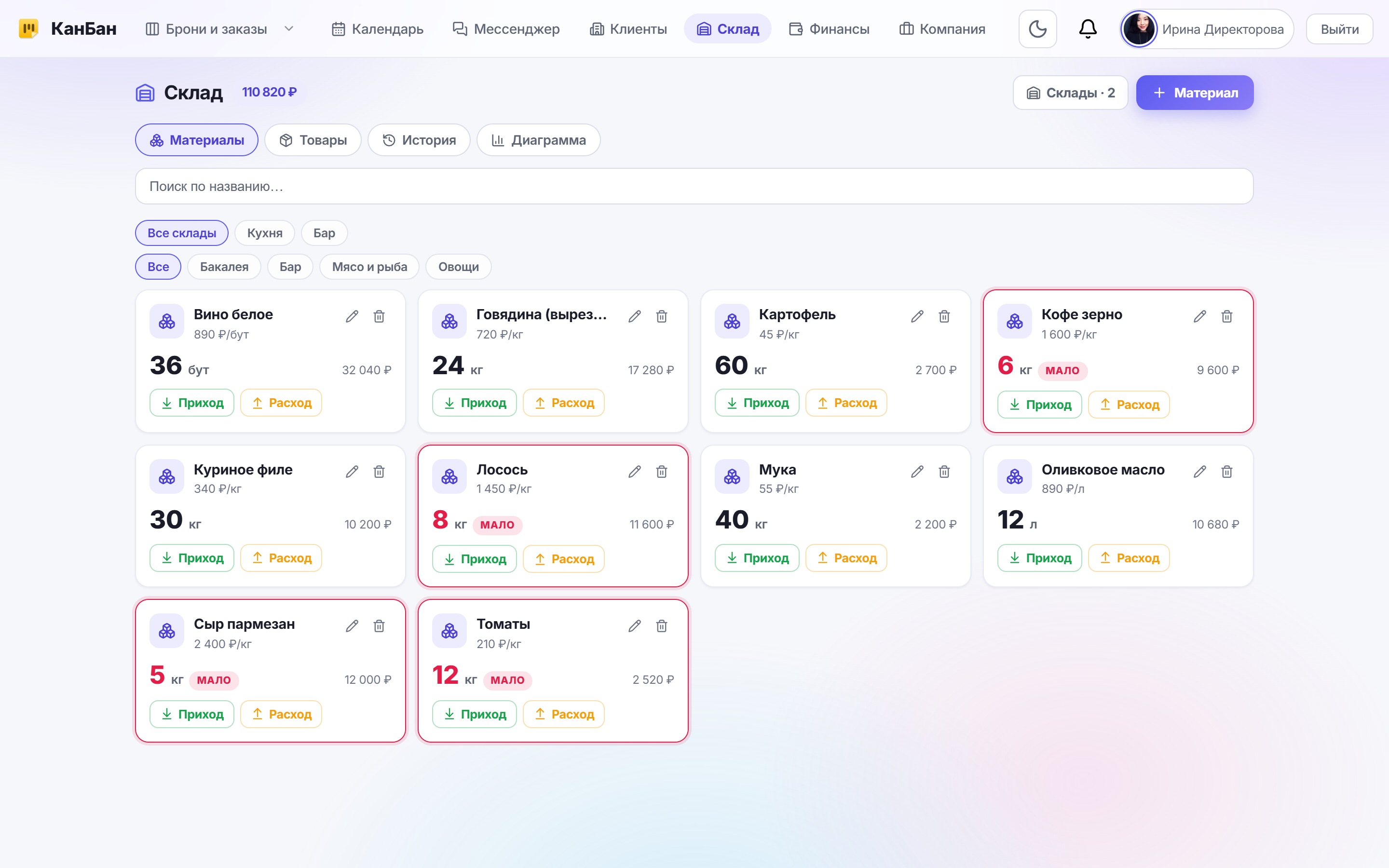Screen dimensions: 1389x868
Task: Click the КанБан logo icon
Action: coord(29,29)
